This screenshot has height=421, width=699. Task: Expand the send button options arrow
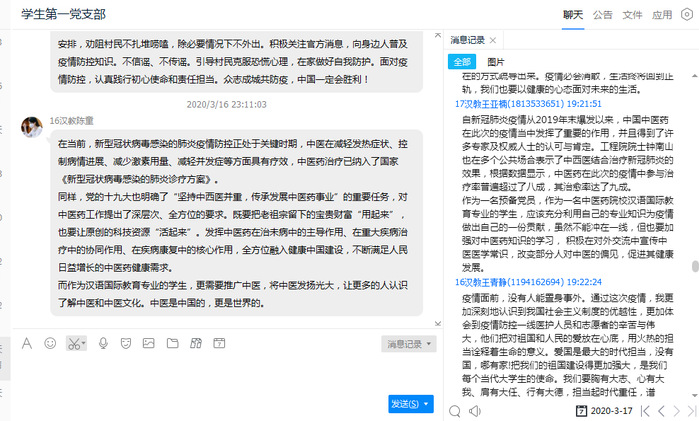pos(428,403)
